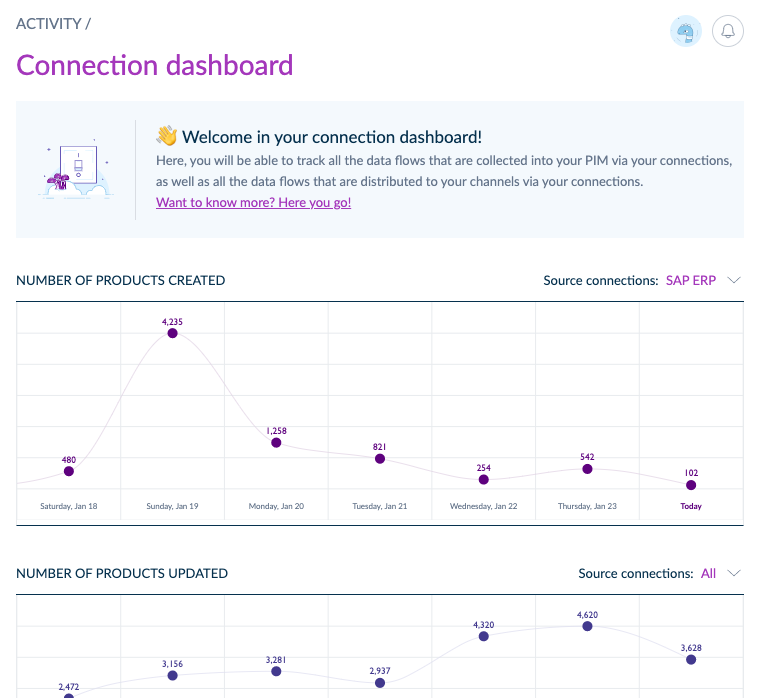
Task: Open the notifications bell
Action: point(728,32)
